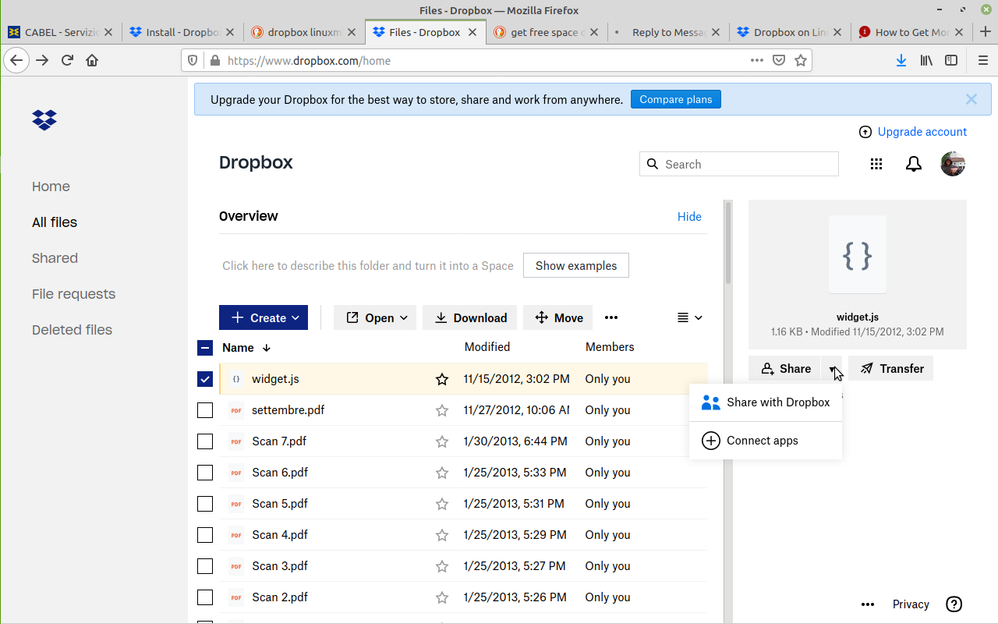Close the upgrade banner
The image size is (998, 624).
pyautogui.click(x=971, y=100)
